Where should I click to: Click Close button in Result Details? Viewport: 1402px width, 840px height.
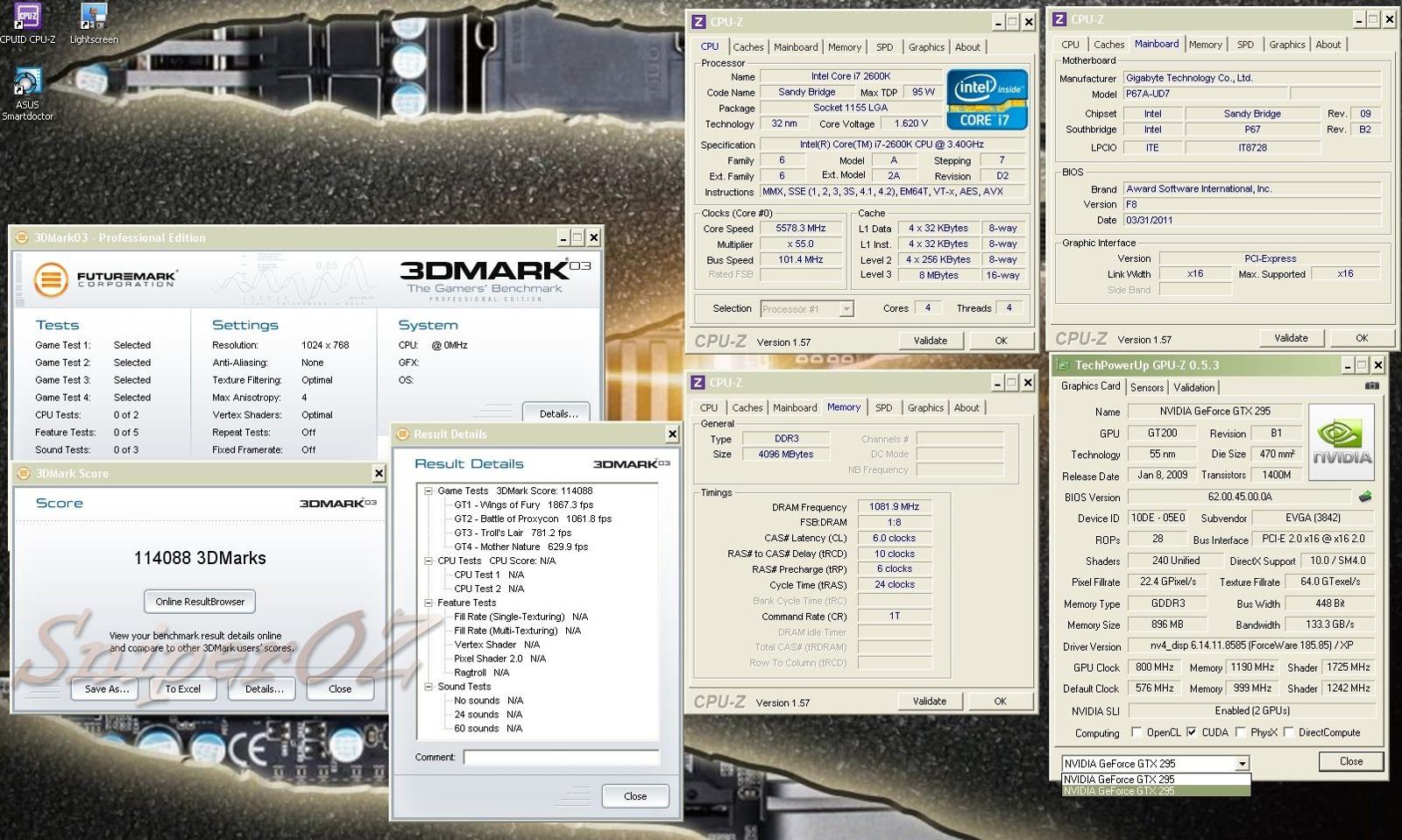(635, 796)
